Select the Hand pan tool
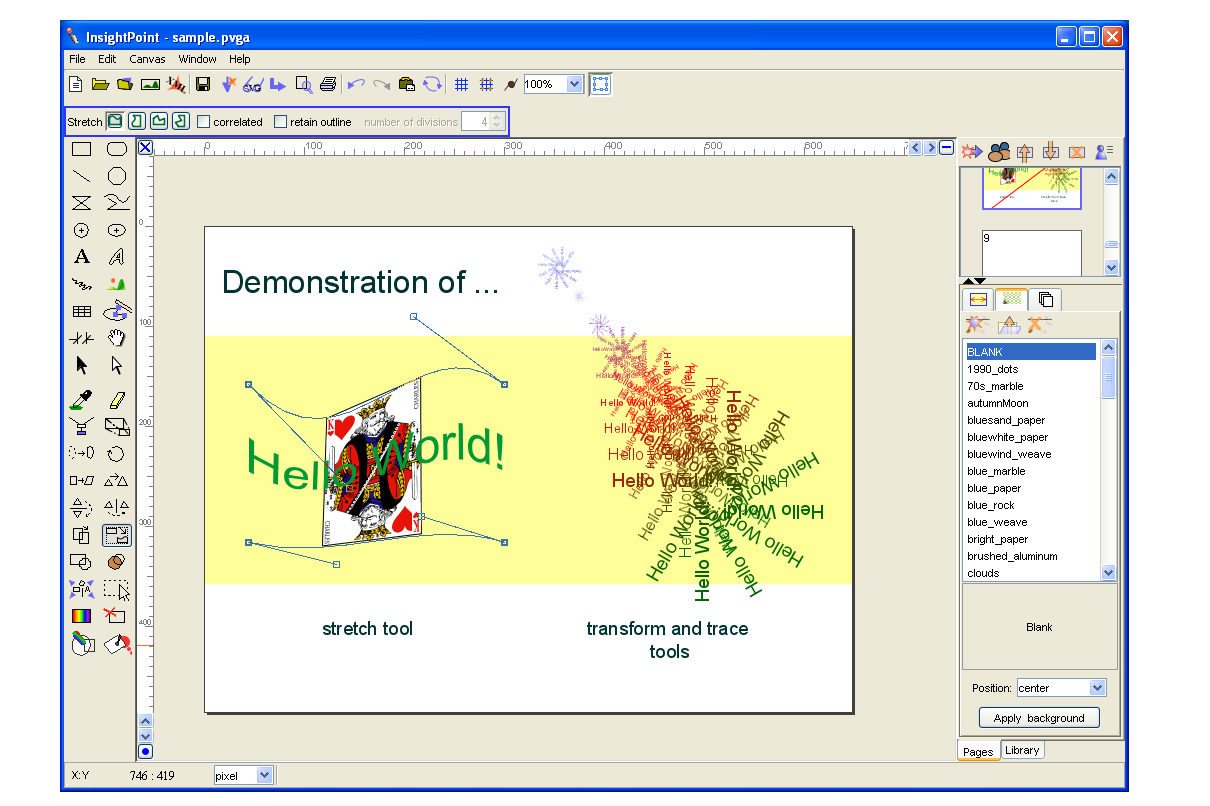 click(x=117, y=338)
